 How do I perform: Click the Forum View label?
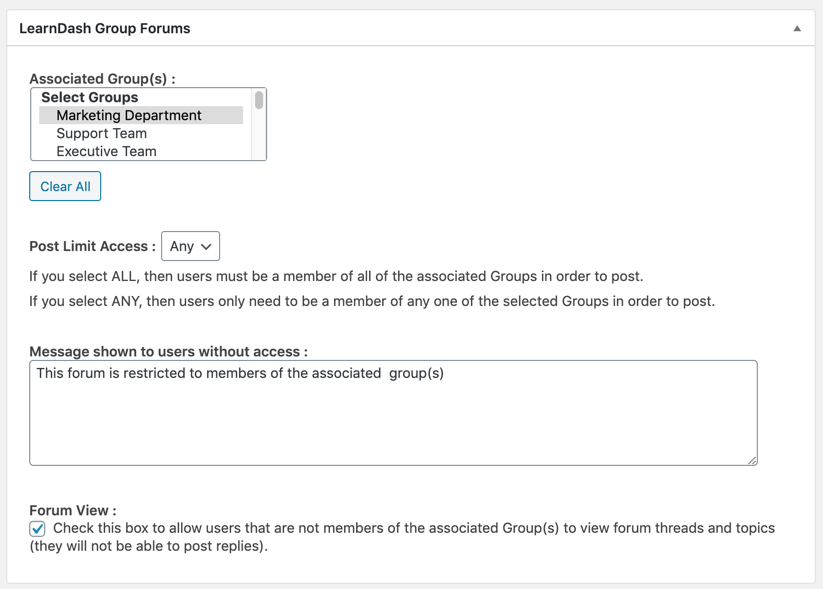[x=72, y=510]
